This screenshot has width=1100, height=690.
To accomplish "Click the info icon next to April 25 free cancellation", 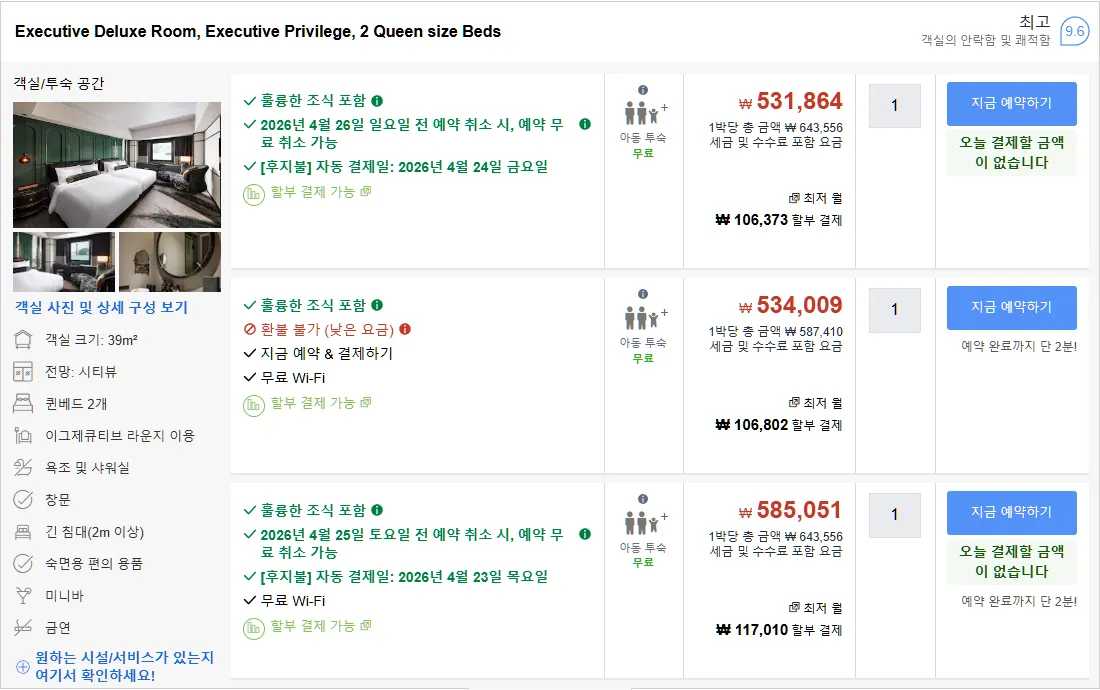I will (x=585, y=534).
